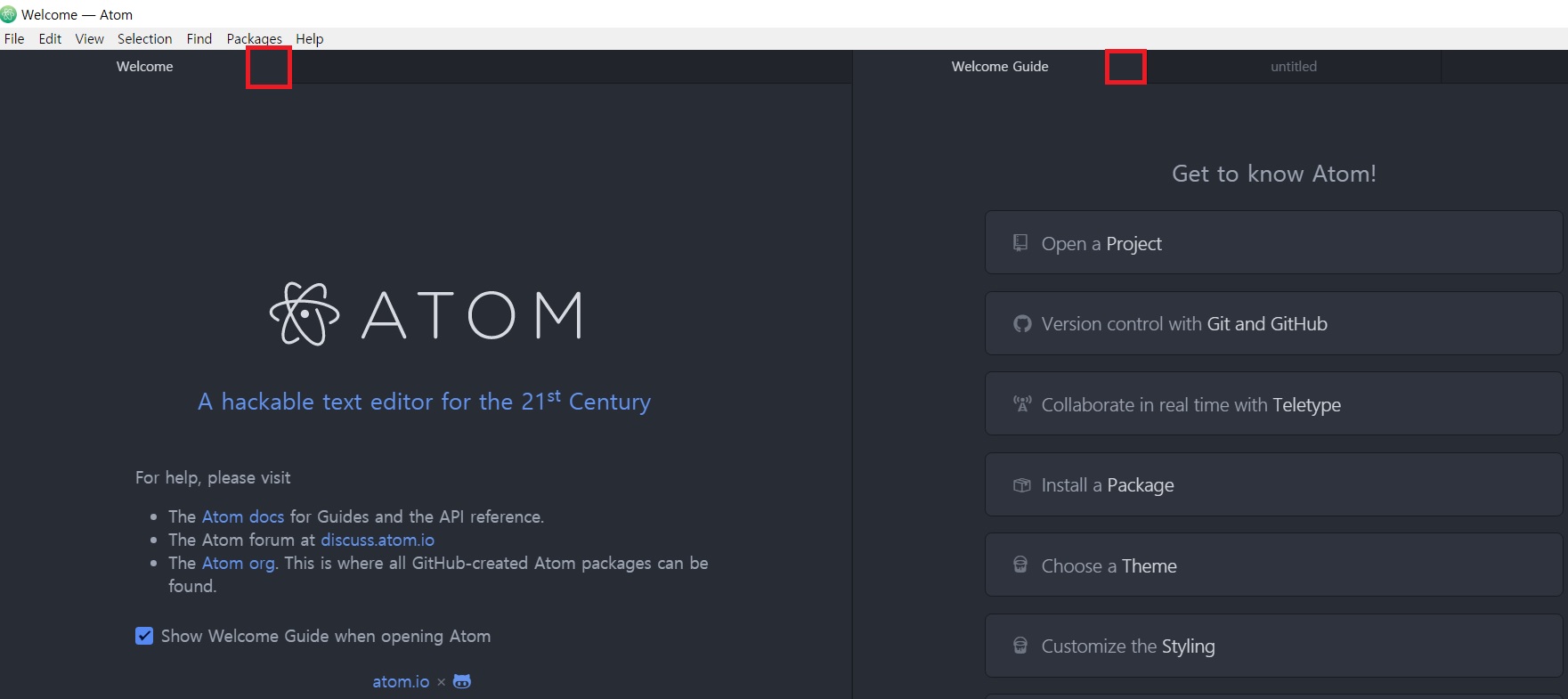Open the Selection menu
The image size is (1568, 699).
pos(144,38)
